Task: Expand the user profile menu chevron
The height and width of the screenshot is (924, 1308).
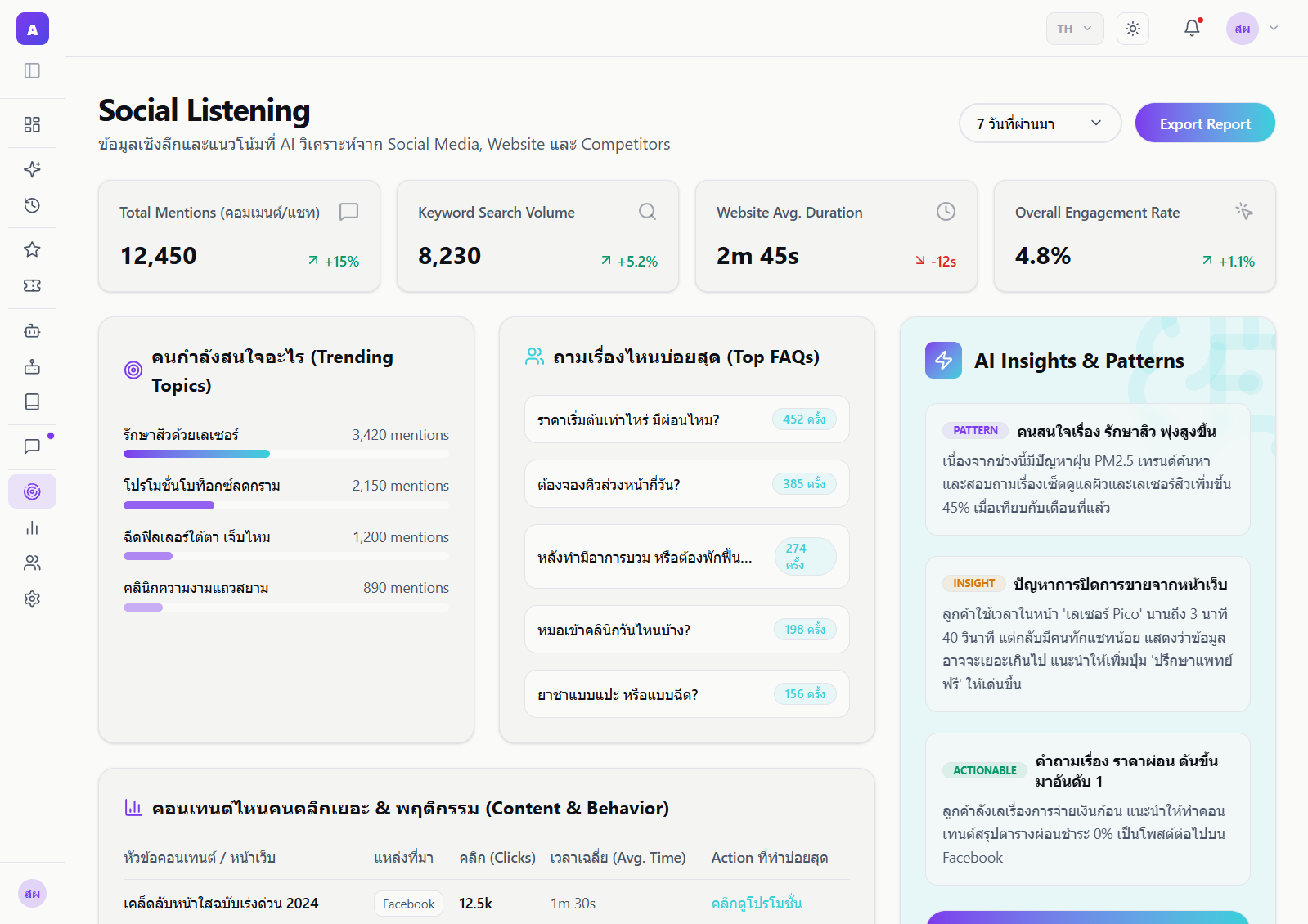Action: pos(1274,29)
